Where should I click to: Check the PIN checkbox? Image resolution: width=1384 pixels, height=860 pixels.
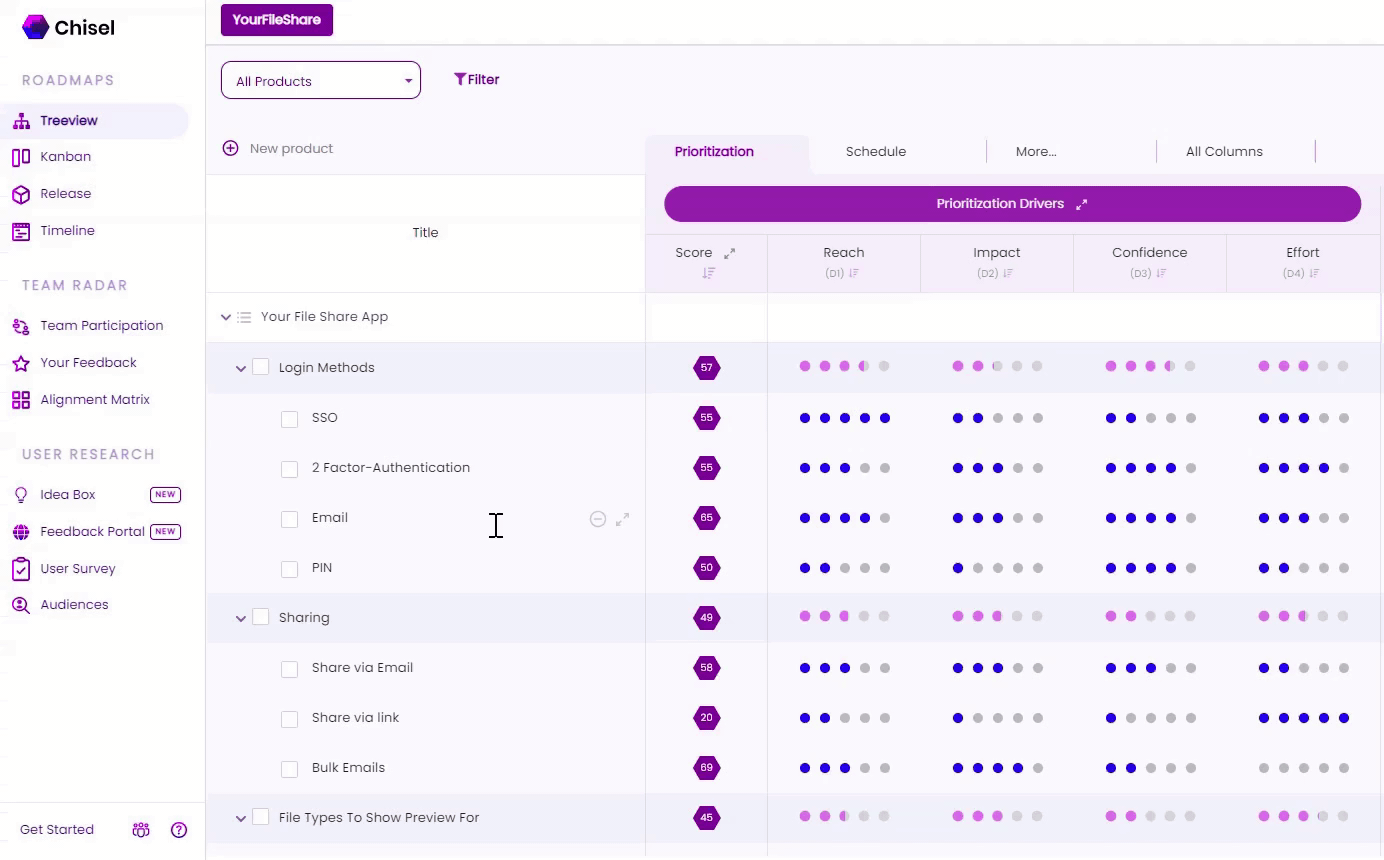[290, 569]
